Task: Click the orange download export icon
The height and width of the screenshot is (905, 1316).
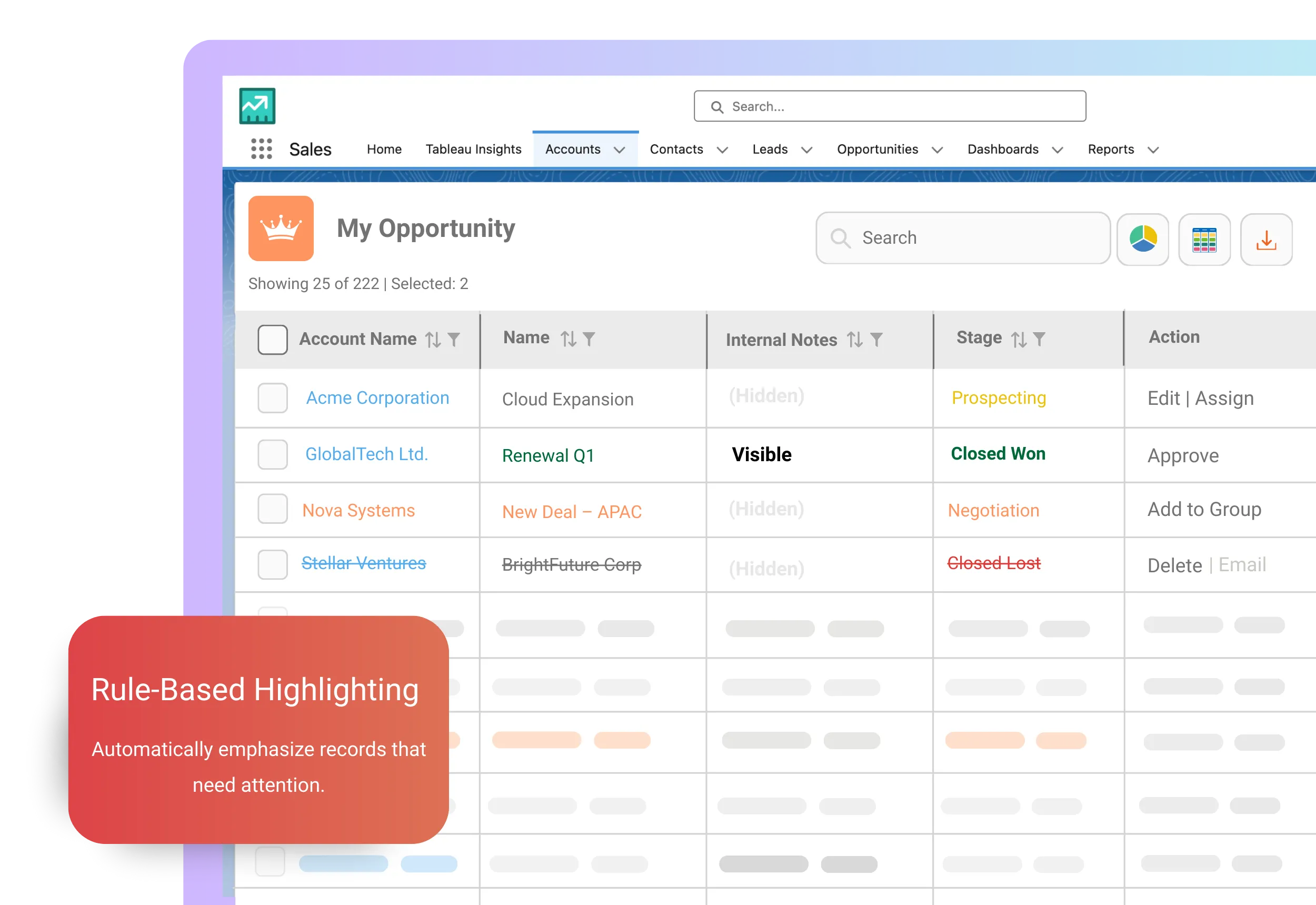Action: 1265,240
